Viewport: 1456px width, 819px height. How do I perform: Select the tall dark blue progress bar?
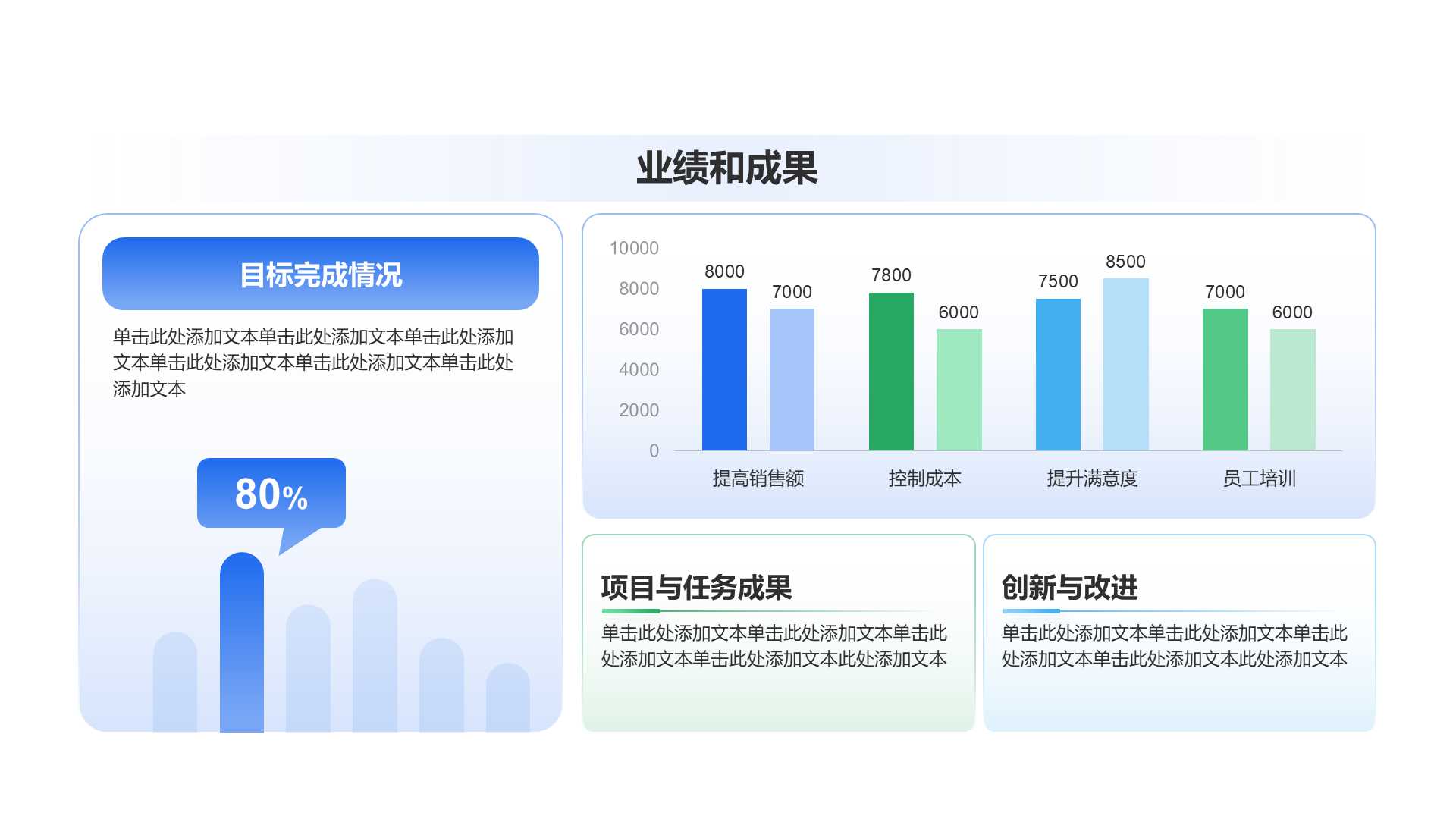241,645
